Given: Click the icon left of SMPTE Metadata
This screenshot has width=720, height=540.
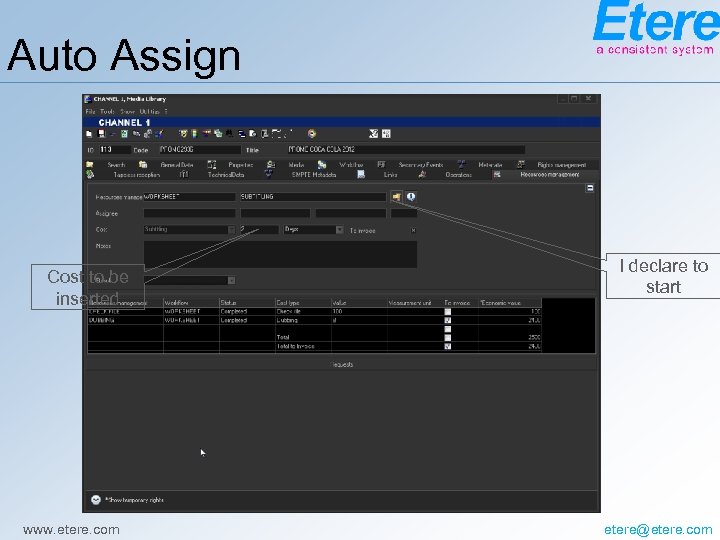Looking at the screenshot, I should tap(269, 174).
